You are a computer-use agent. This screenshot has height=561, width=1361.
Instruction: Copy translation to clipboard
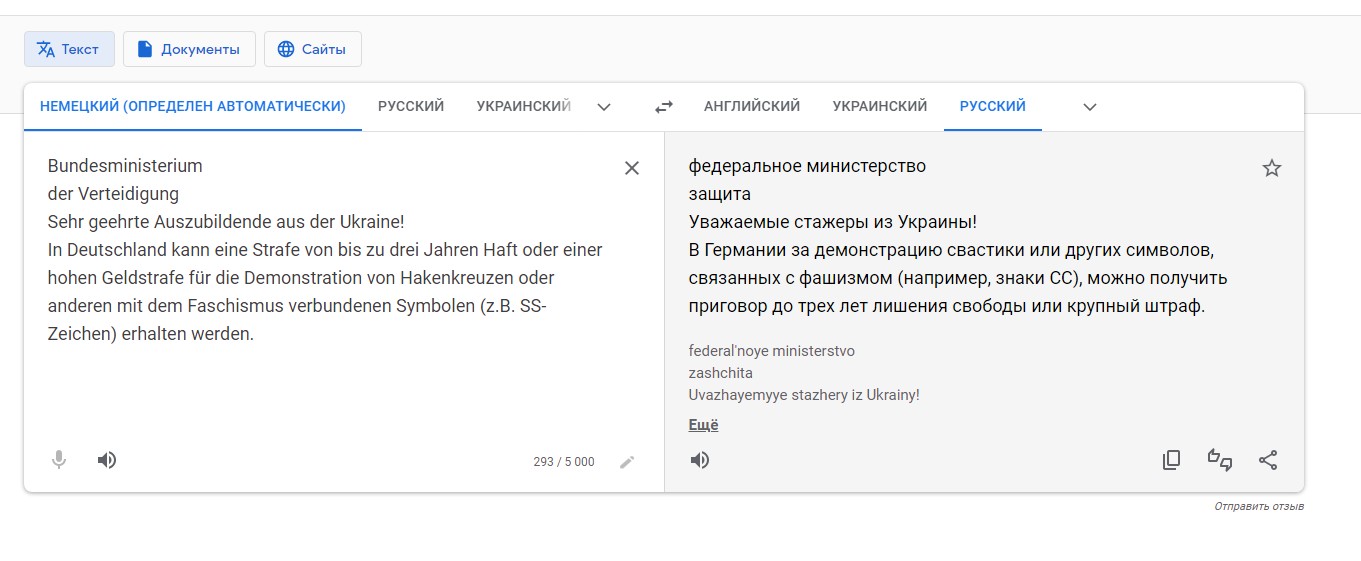pos(1172,460)
